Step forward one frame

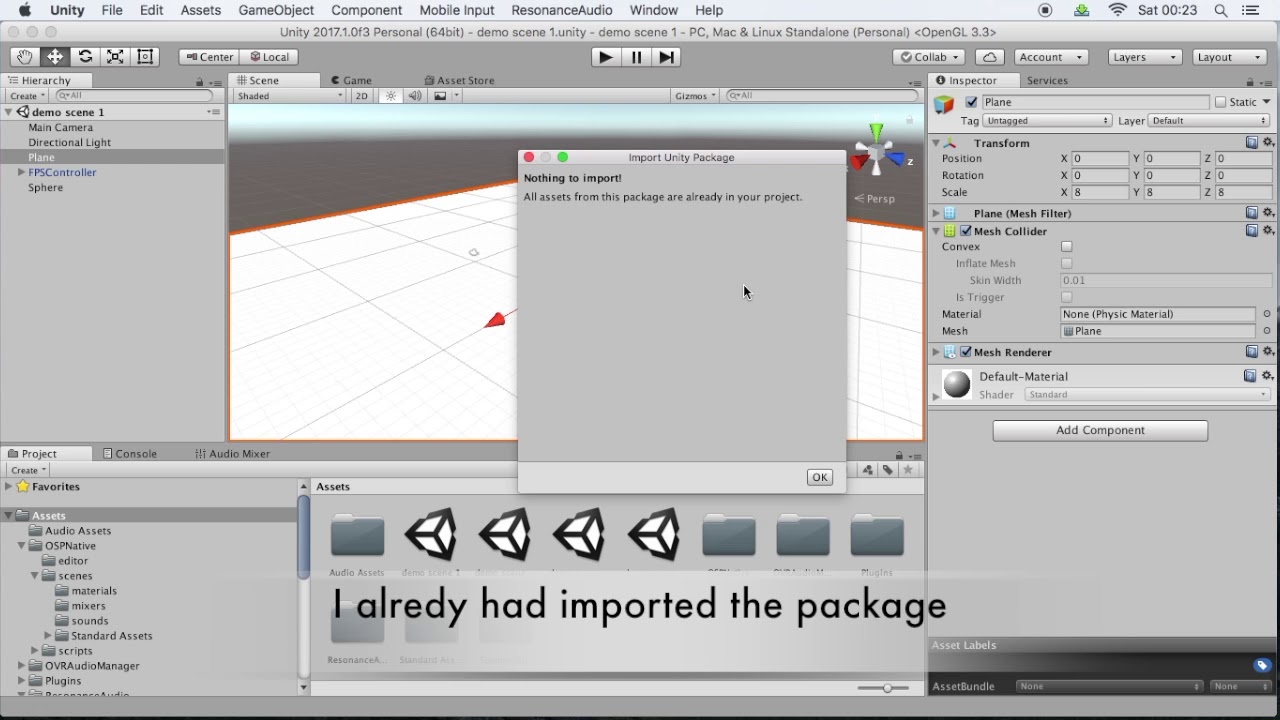(x=666, y=57)
